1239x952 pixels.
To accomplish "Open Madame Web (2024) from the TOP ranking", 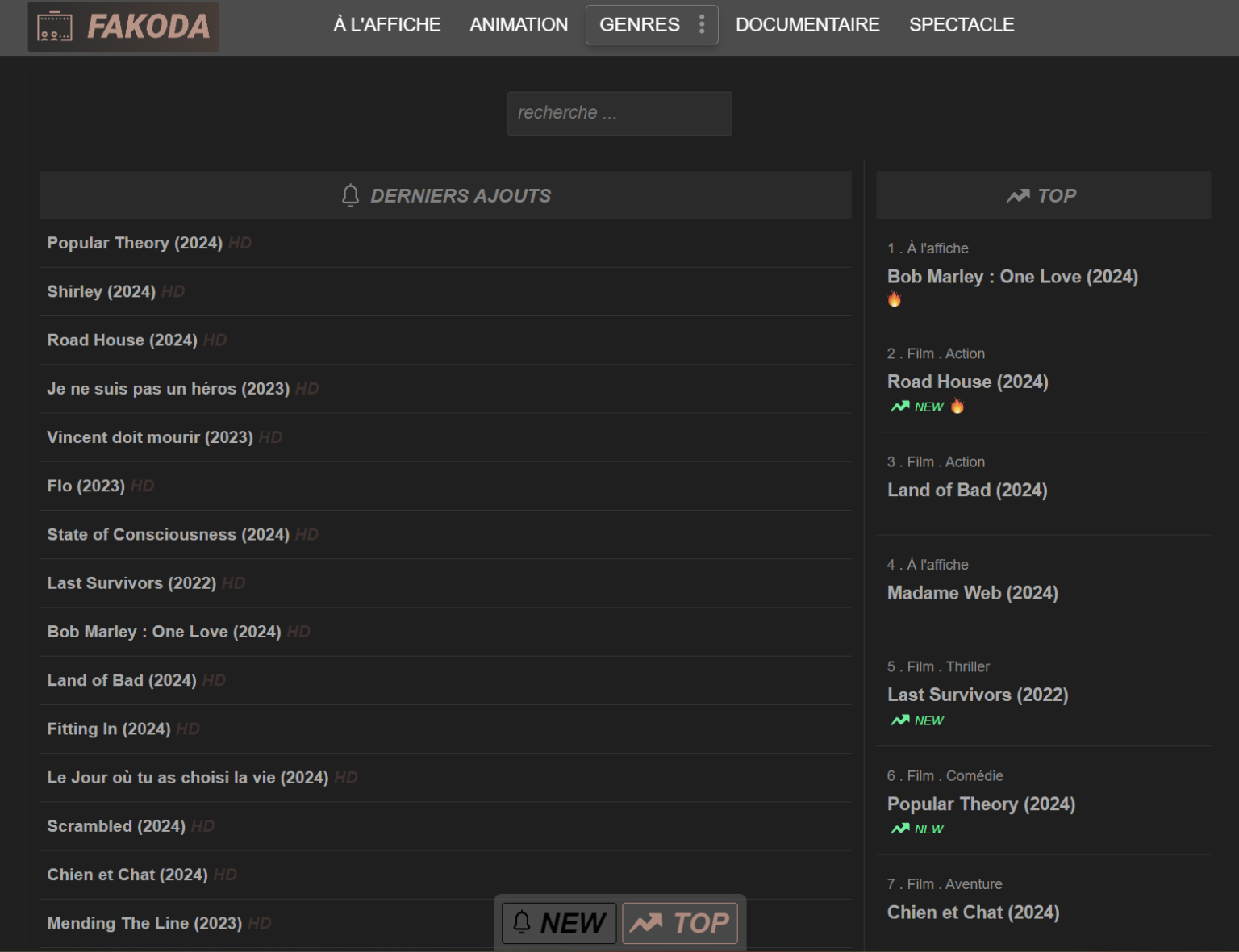I will (973, 593).
